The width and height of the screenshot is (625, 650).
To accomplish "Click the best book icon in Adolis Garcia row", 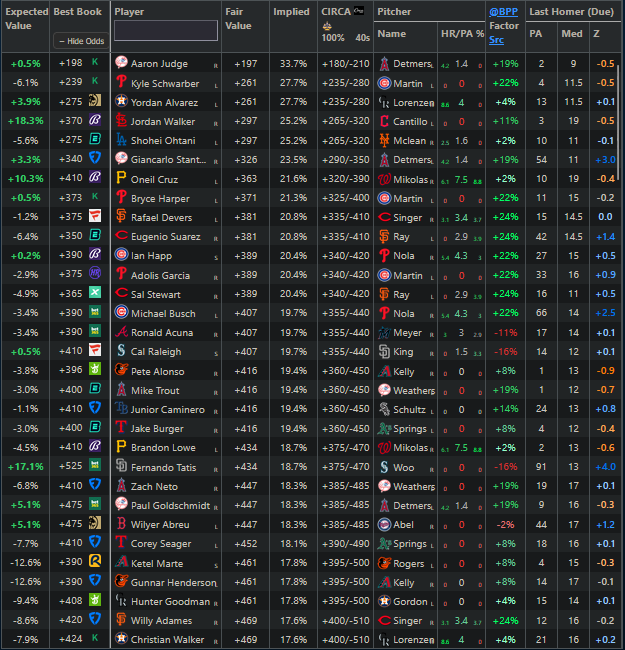I will point(95,273).
